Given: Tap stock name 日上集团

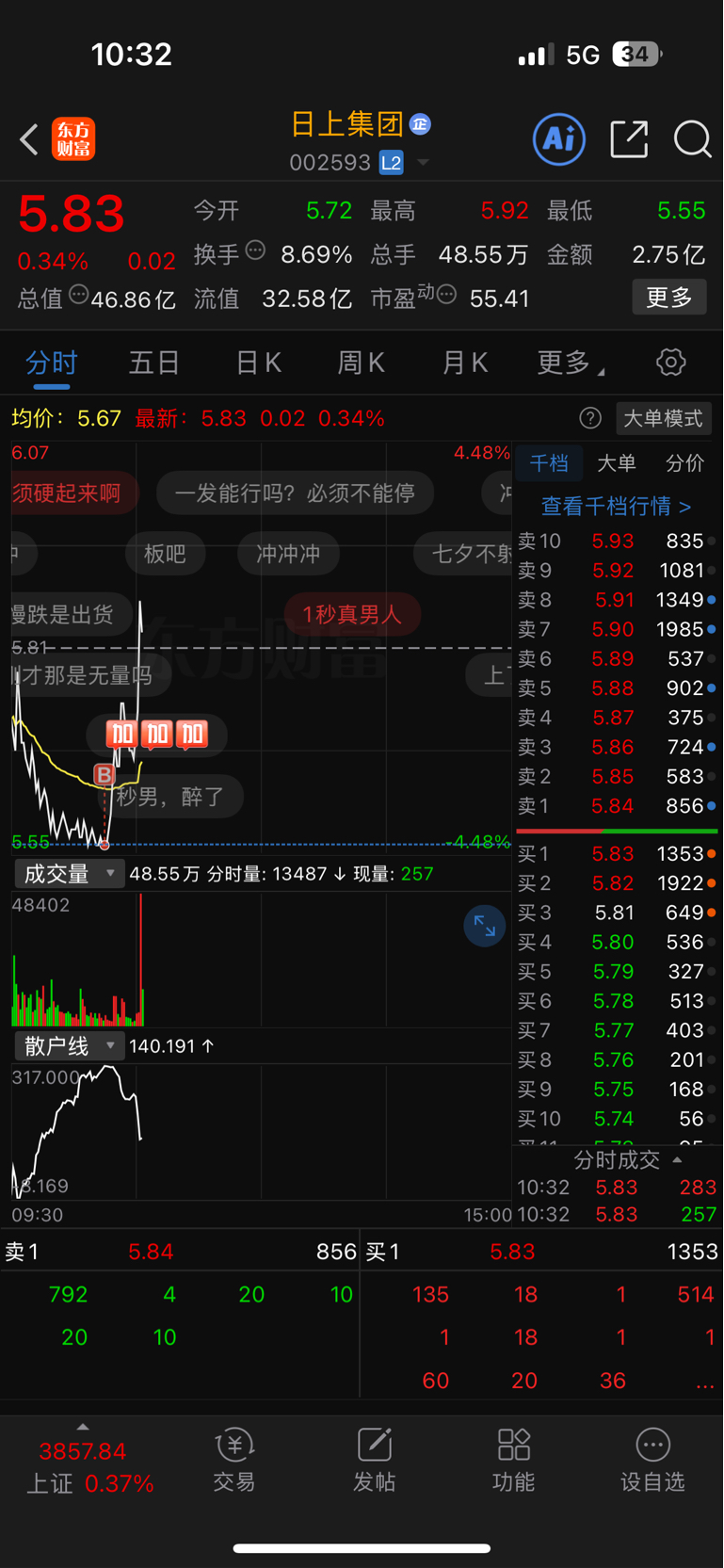Looking at the screenshot, I should pyautogui.click(x=346, y=123).
